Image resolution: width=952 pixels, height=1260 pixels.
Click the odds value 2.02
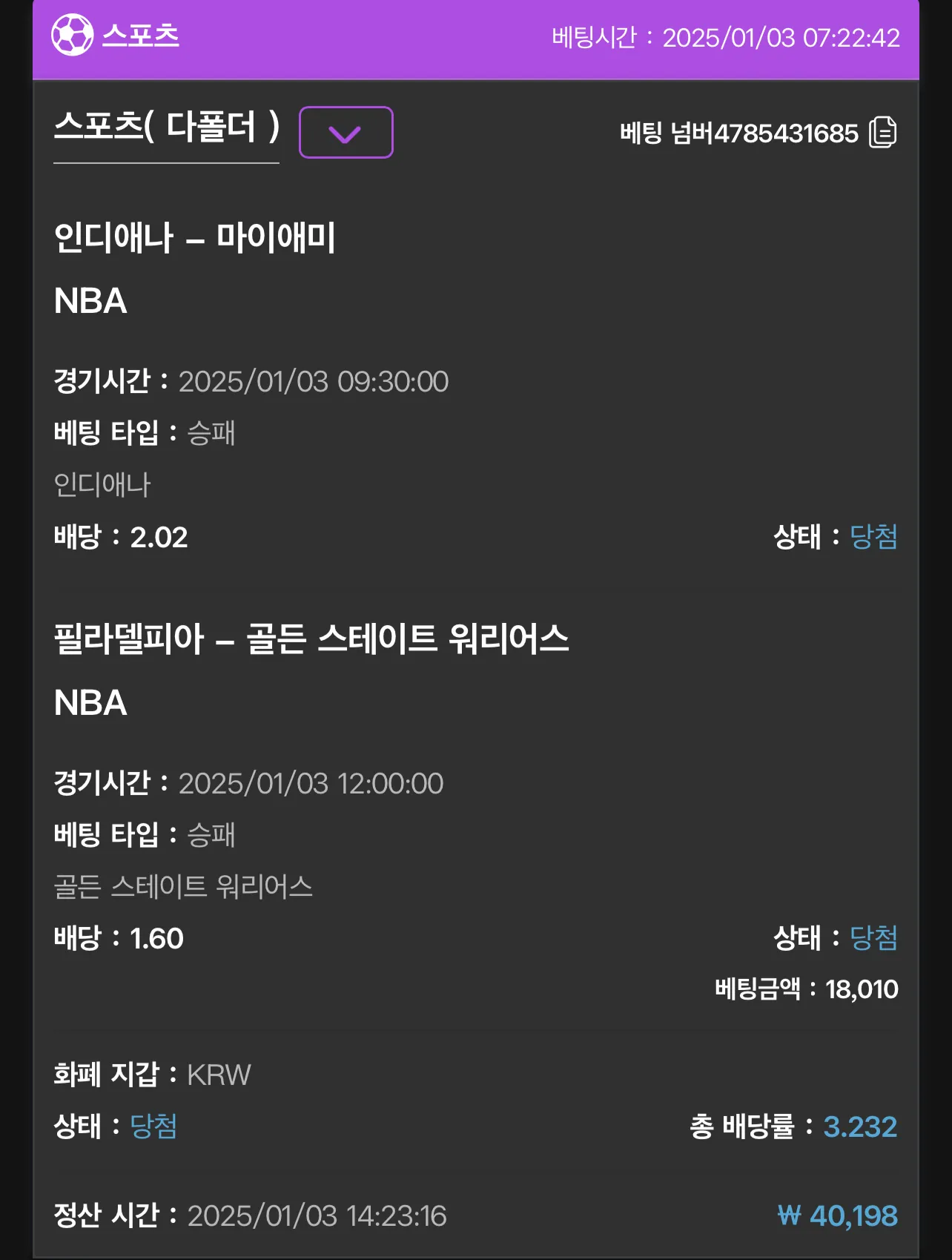(x=159, y=538)
